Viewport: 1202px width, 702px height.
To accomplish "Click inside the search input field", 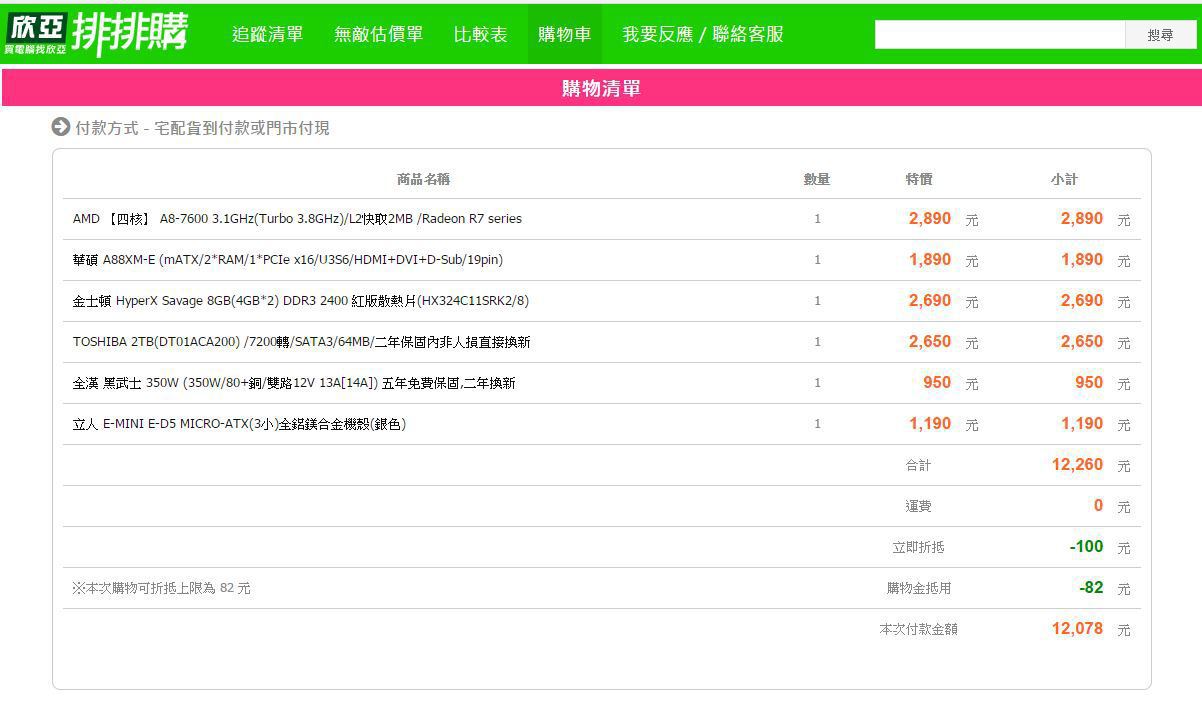I will click(x=999, y=35).
